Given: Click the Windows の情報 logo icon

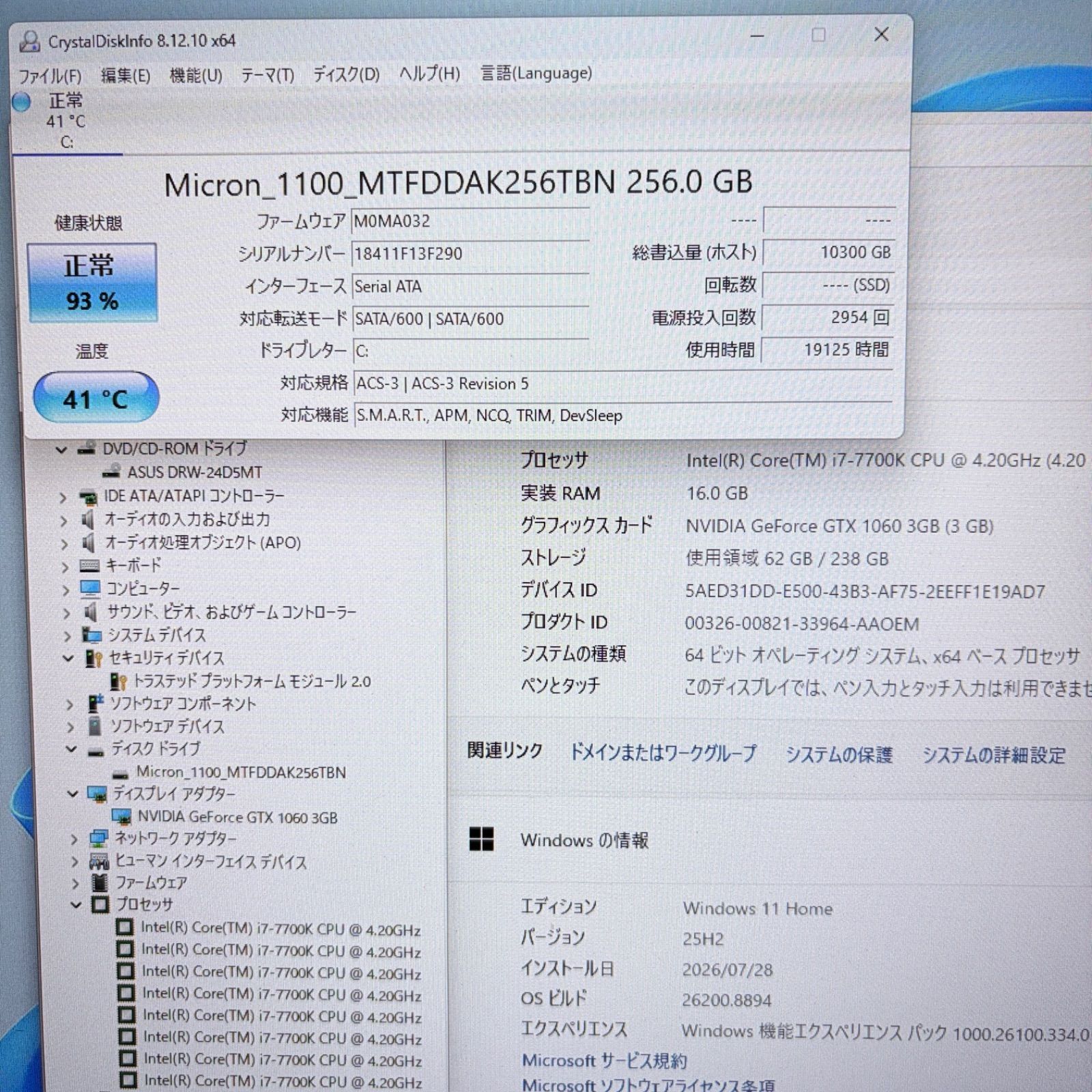Looking at the screenshot, I should 481,839.
